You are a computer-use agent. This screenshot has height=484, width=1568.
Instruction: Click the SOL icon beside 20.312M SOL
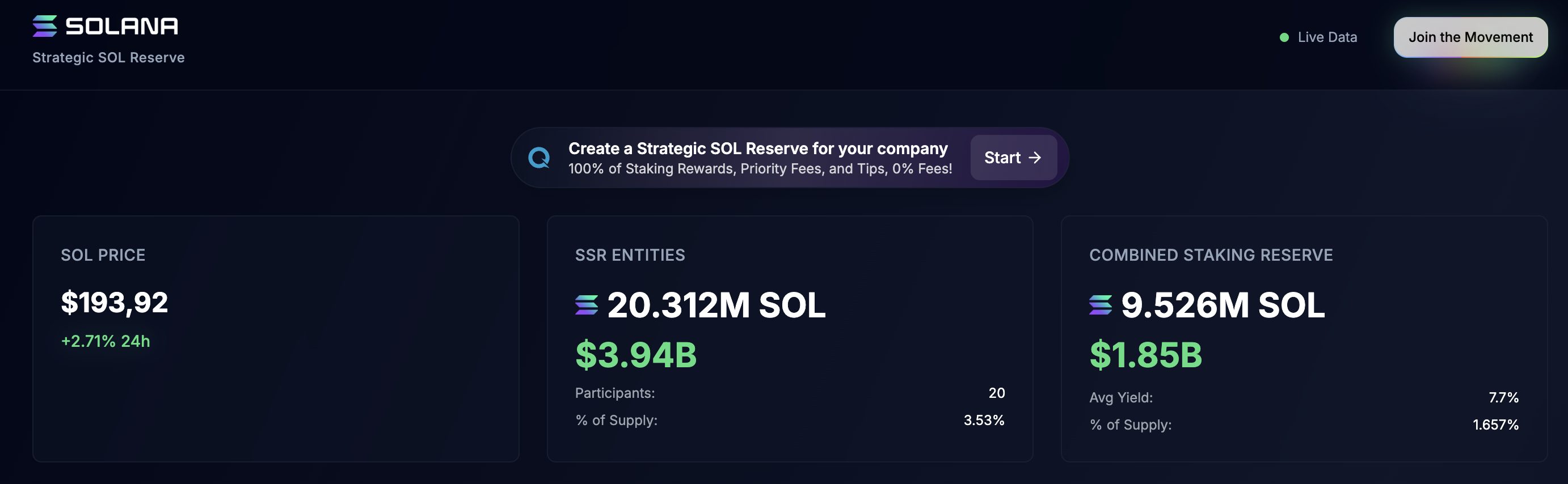point(586,305)
